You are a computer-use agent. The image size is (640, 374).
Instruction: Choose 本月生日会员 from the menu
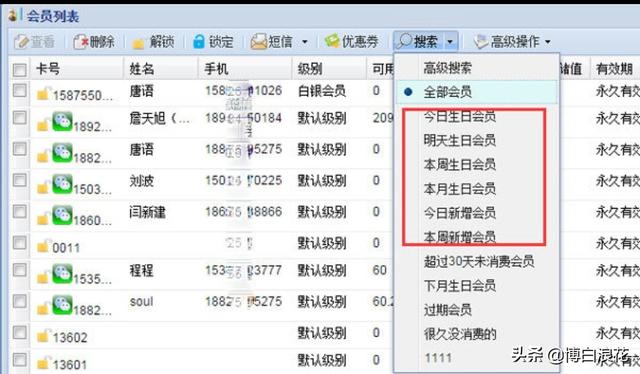(x=460, y=189)
